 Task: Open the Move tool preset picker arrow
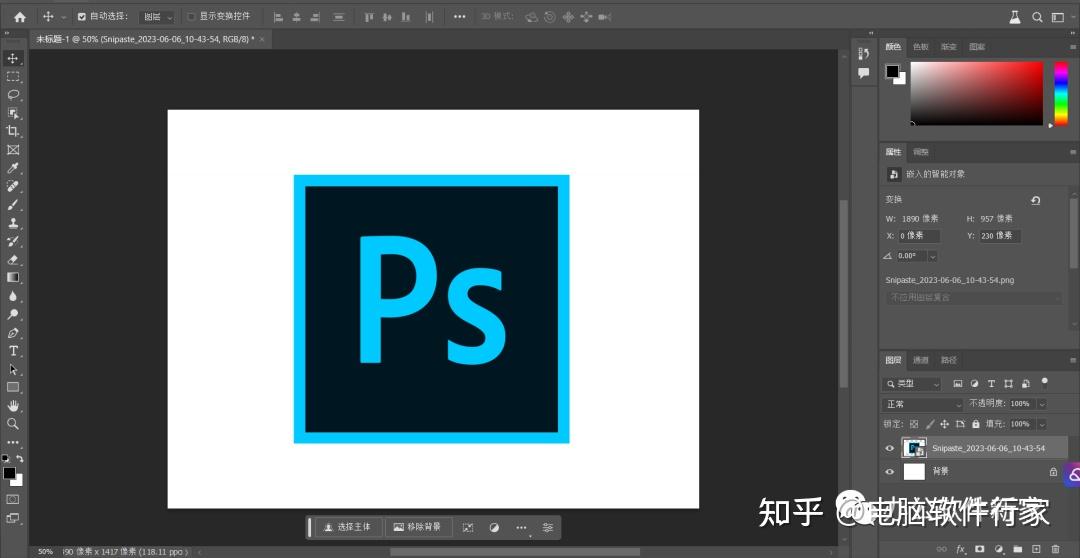[x=64, y=17]
